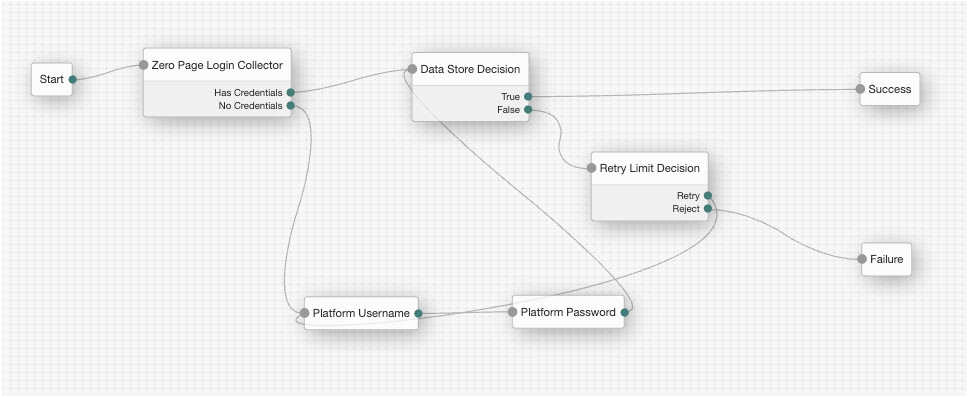Select the Platform Password node
Viewport: 970px width, 397px height.
point(568,312)
